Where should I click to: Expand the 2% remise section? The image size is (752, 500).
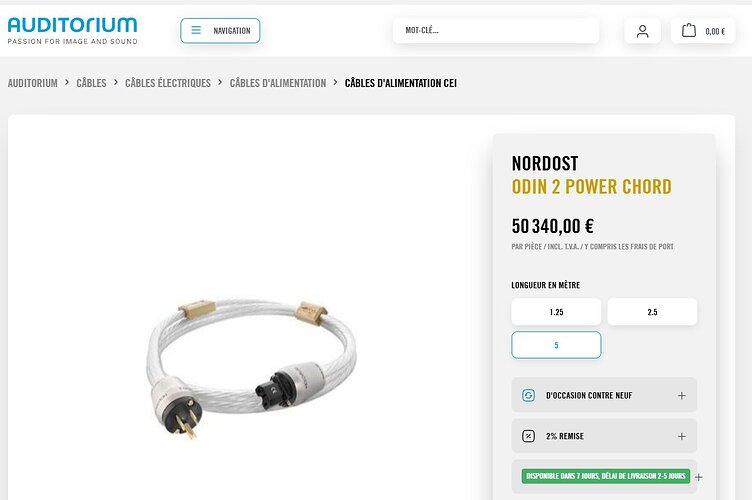coord(682,436)
